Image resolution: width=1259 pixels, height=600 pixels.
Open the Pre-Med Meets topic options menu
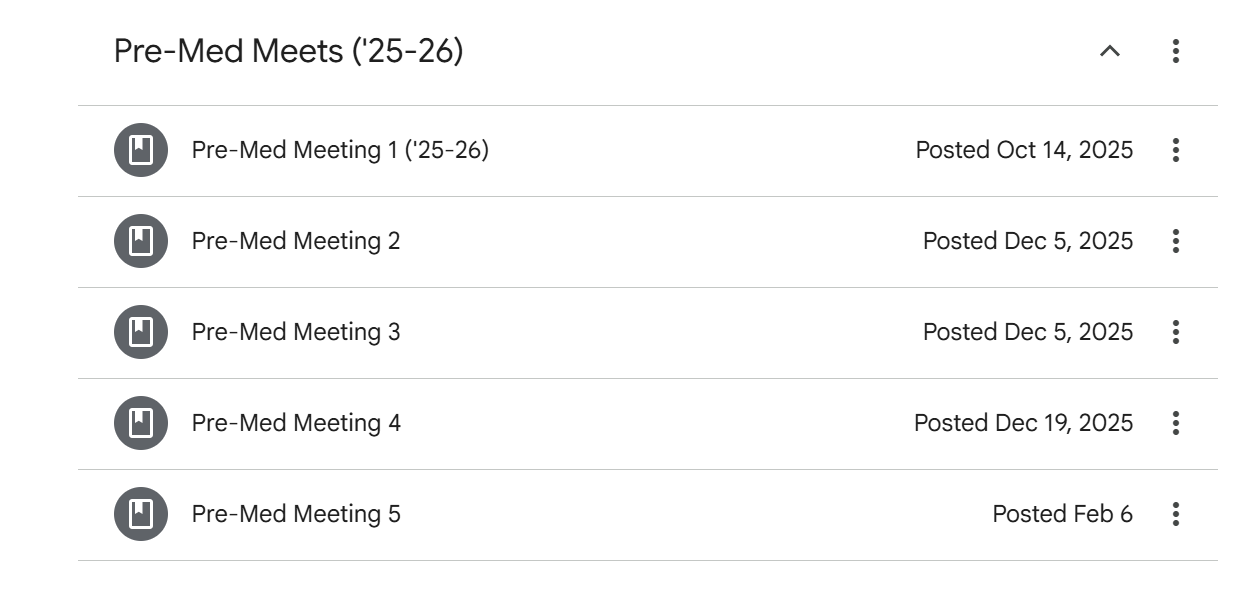click(x=1175, y=51)
